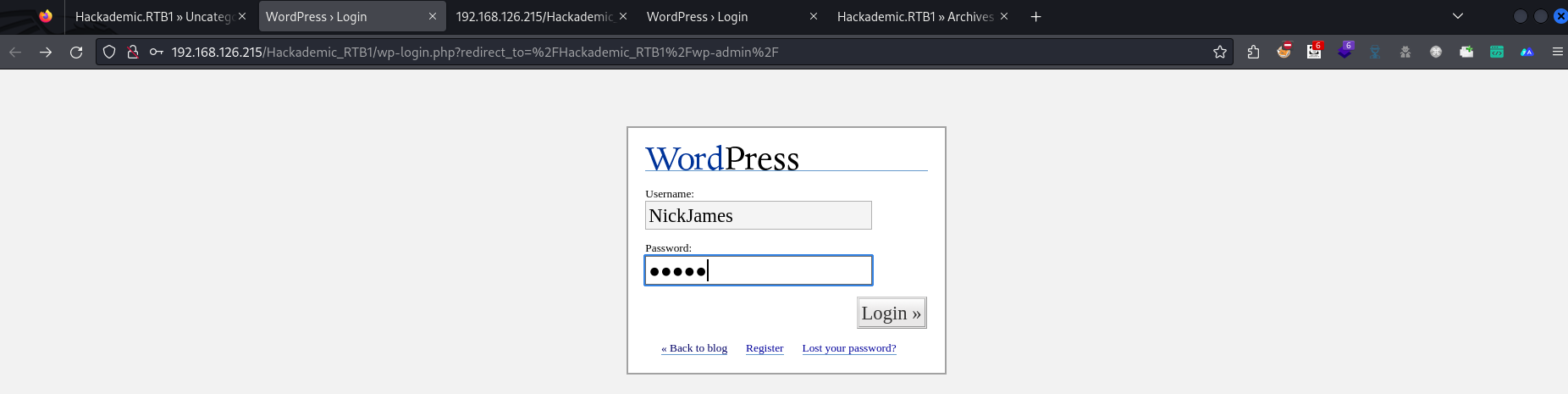Follow the « Back to blog link
The image size is (1568, 394).
[x=694, y=348]
